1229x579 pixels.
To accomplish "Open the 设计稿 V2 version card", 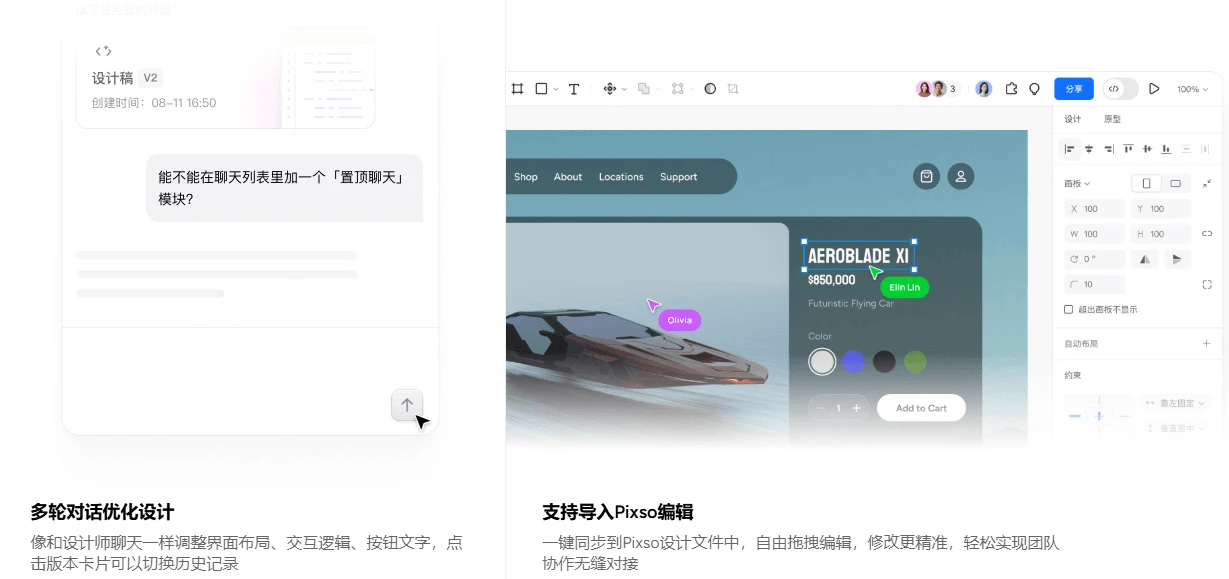I will pyautogui.click(x=226, y=81).
